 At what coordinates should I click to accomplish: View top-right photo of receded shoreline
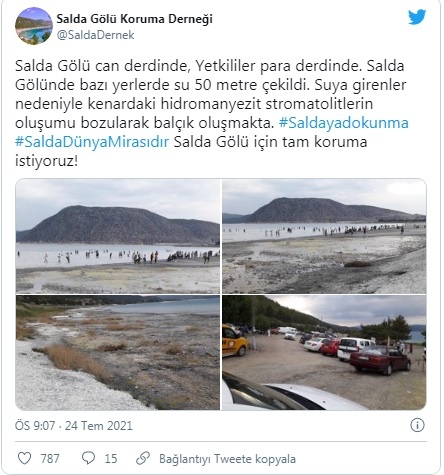[324, 236]
